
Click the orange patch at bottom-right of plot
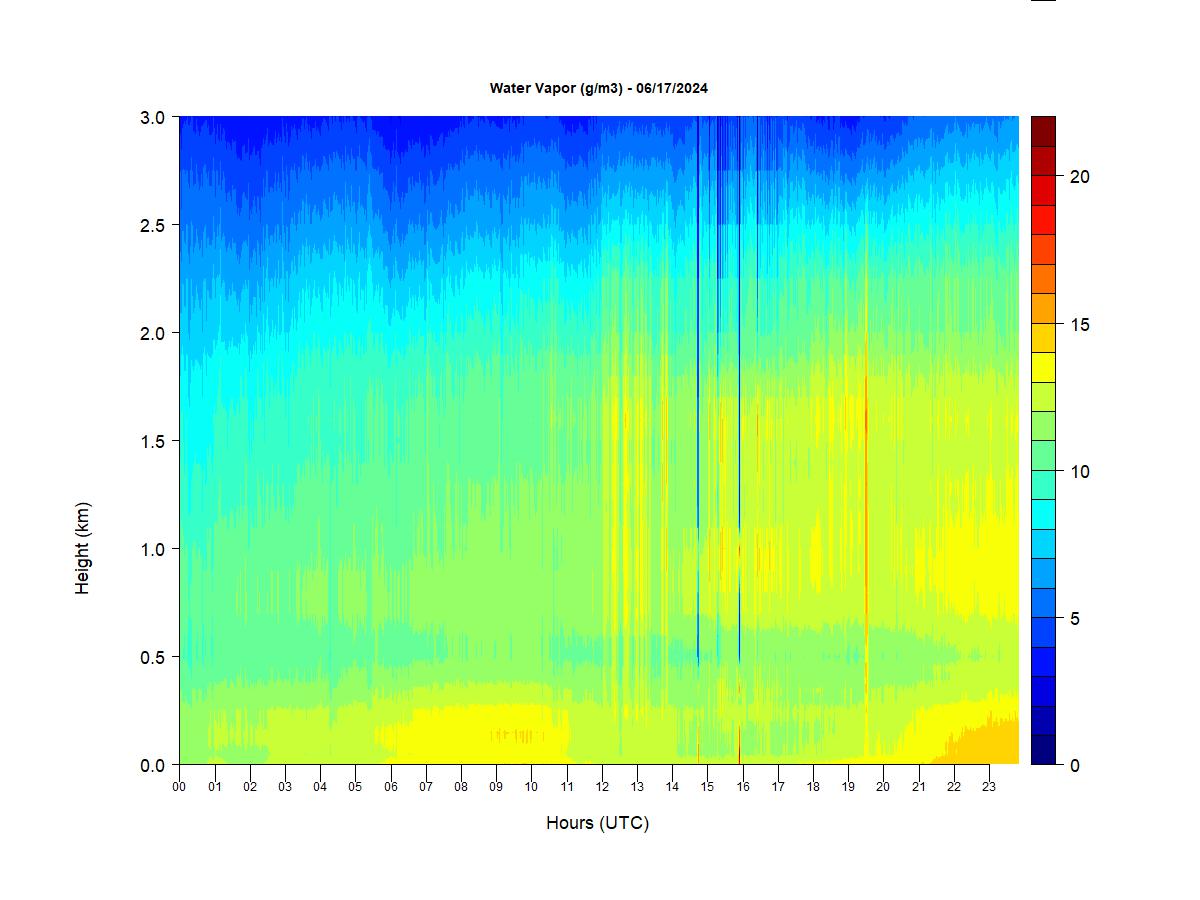985,745
